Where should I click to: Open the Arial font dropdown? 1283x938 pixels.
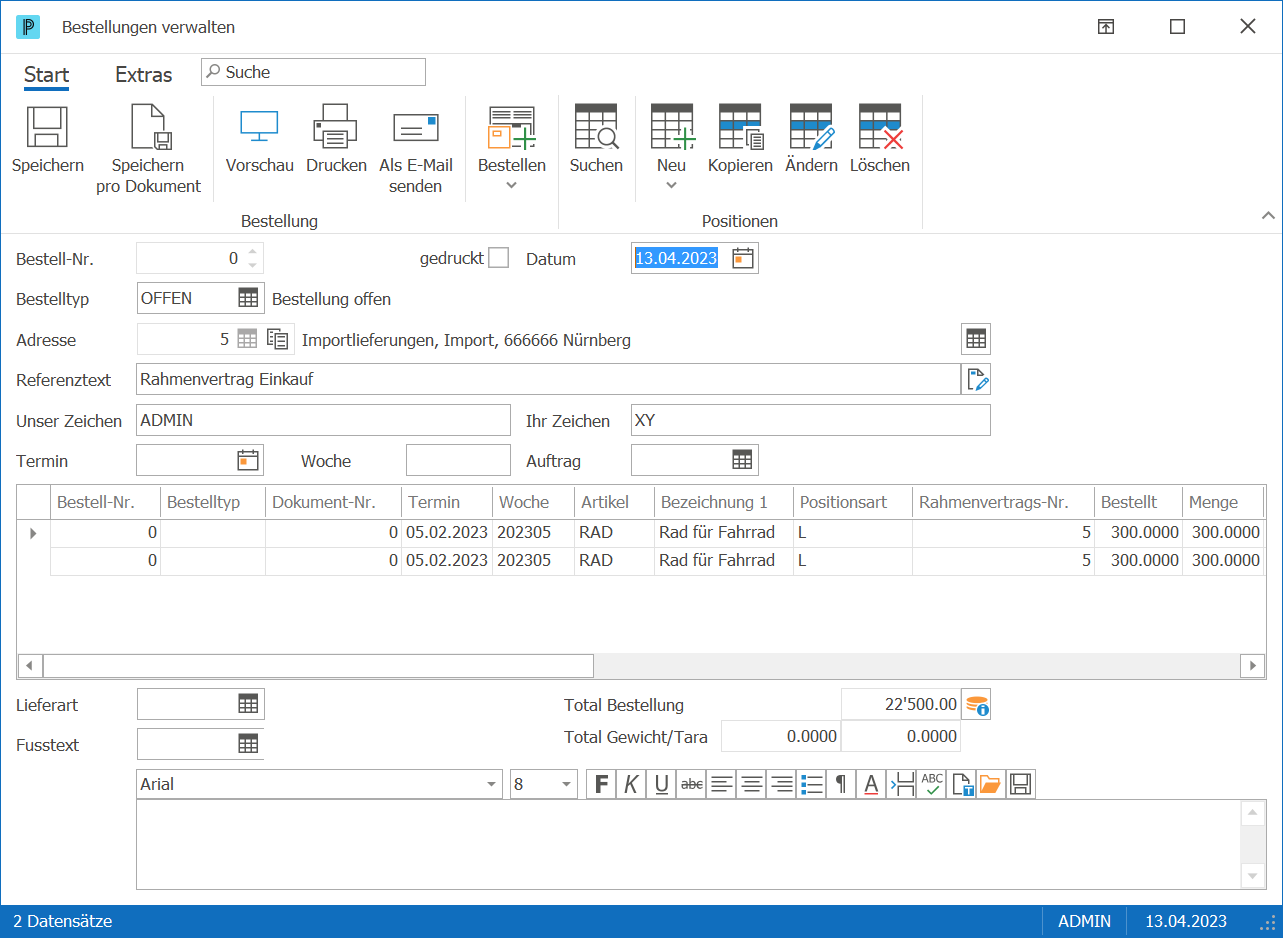tap(492, 784)
